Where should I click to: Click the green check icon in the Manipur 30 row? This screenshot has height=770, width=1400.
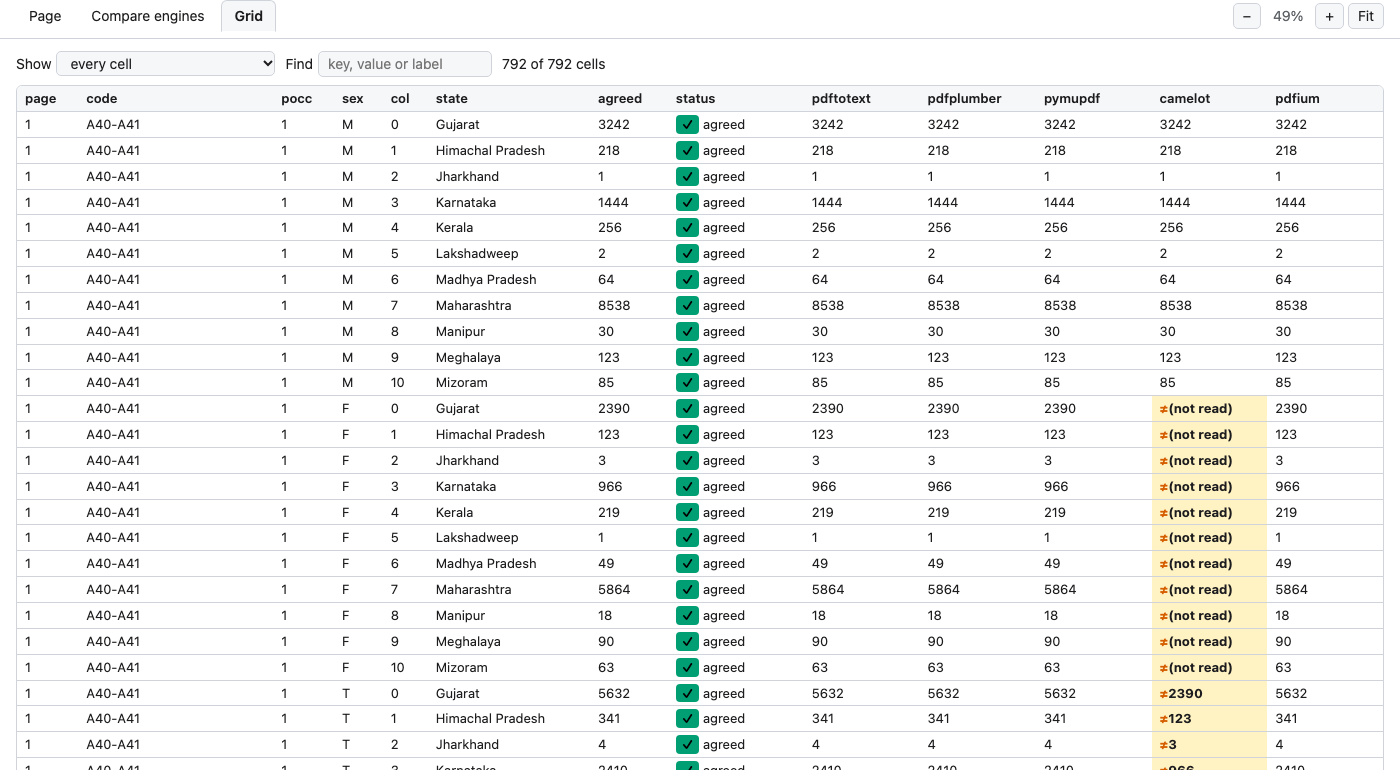coord(686,332)
